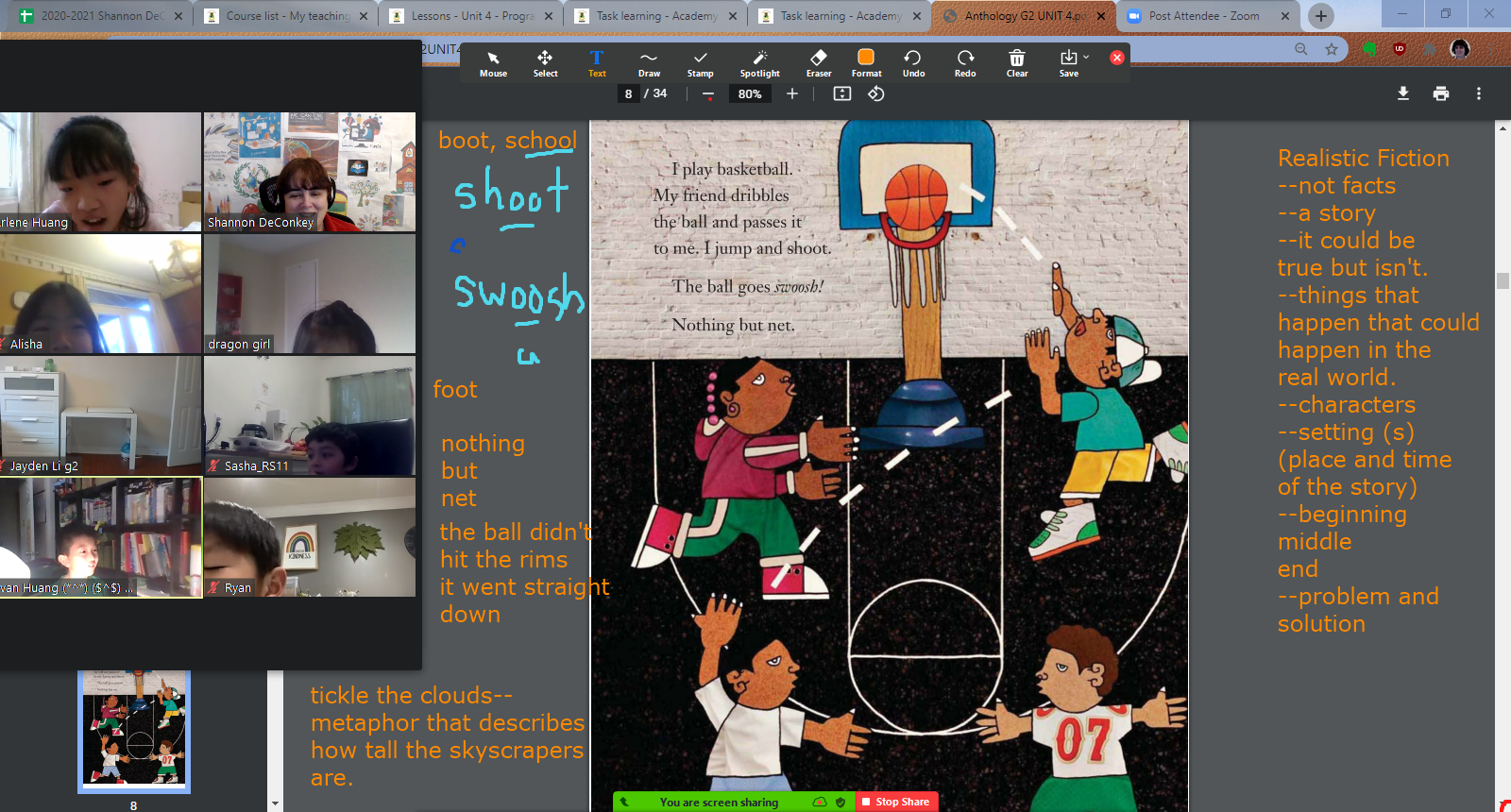Select Shannon DeConkey video tile

point(310,172)
